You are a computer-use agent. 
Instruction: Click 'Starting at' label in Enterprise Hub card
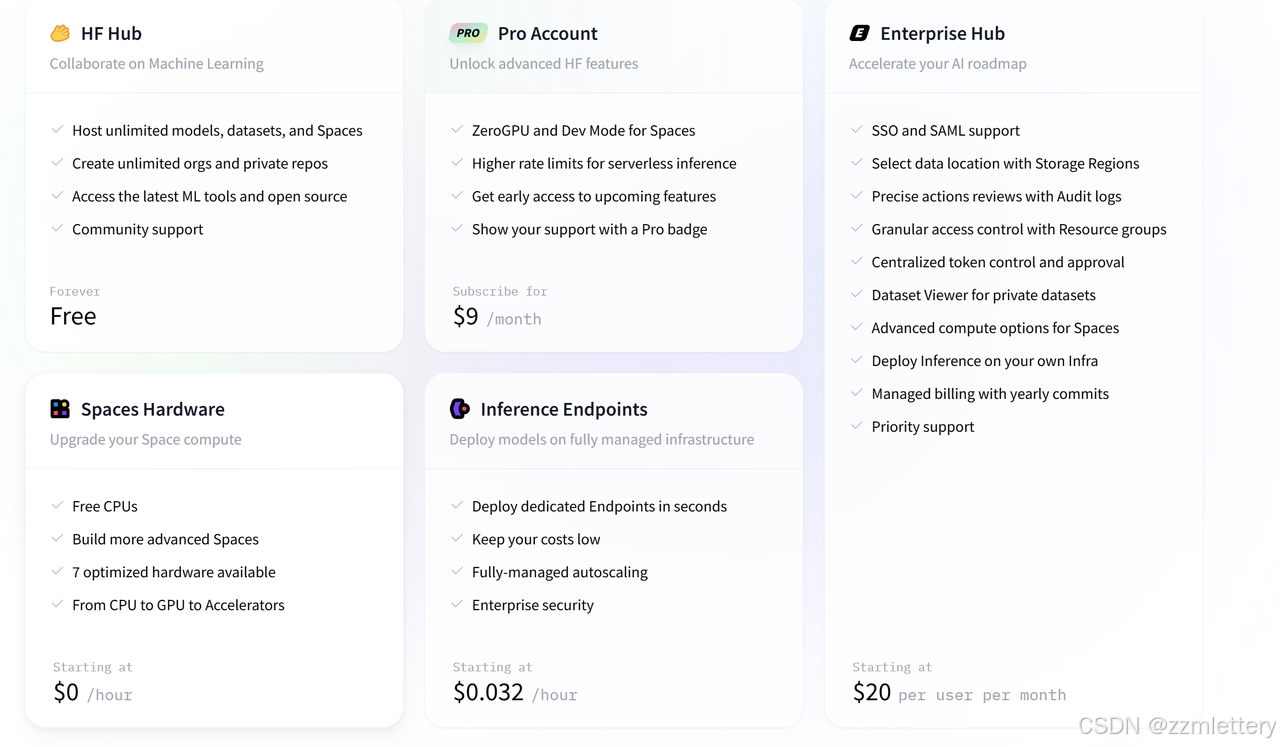tap(892, 667)
